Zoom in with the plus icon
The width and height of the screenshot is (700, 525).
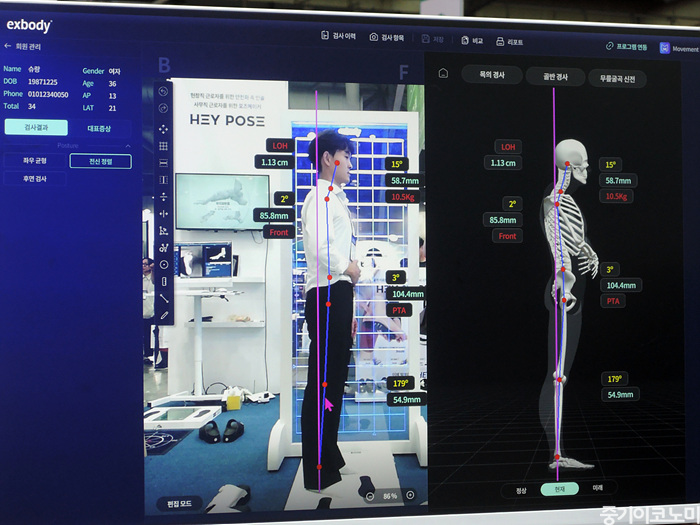pos(410,495)
